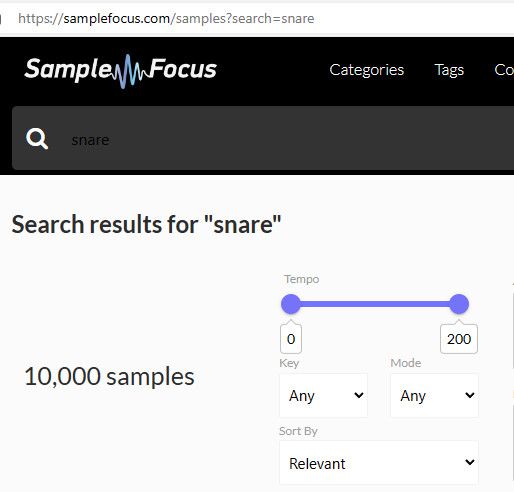This screenshot has height=492, width=514.
Task: Select the partially visible Co nav item
Action: pos(504,70)
